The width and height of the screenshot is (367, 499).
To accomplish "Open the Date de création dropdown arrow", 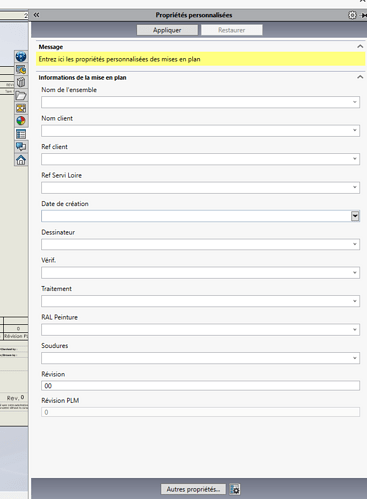I will pos(355,216).
